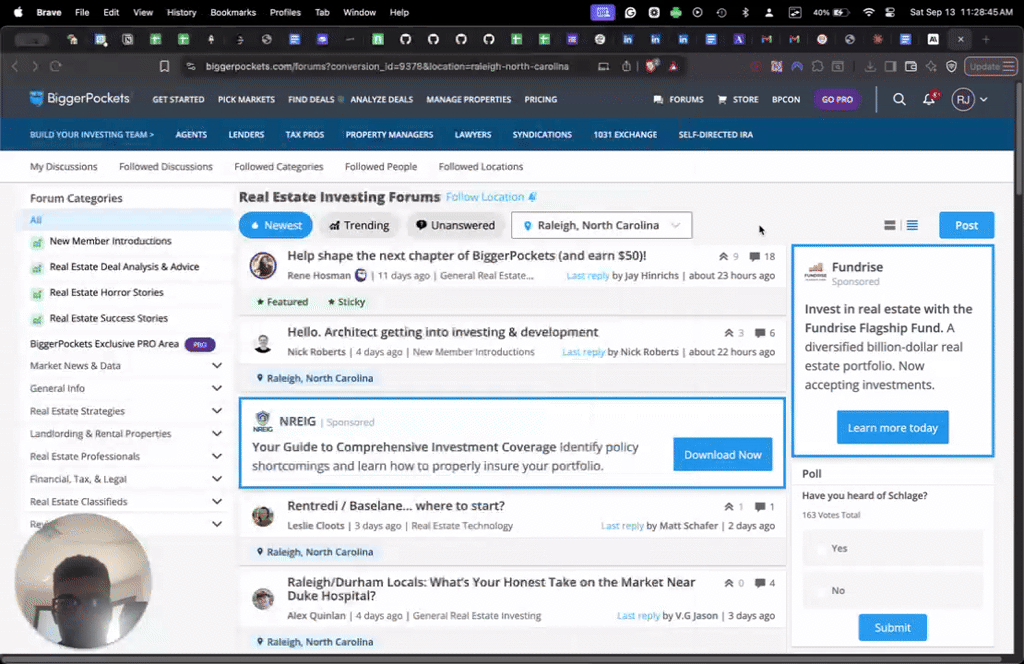Click the NREIG sponsor logo

coord(263,421)
